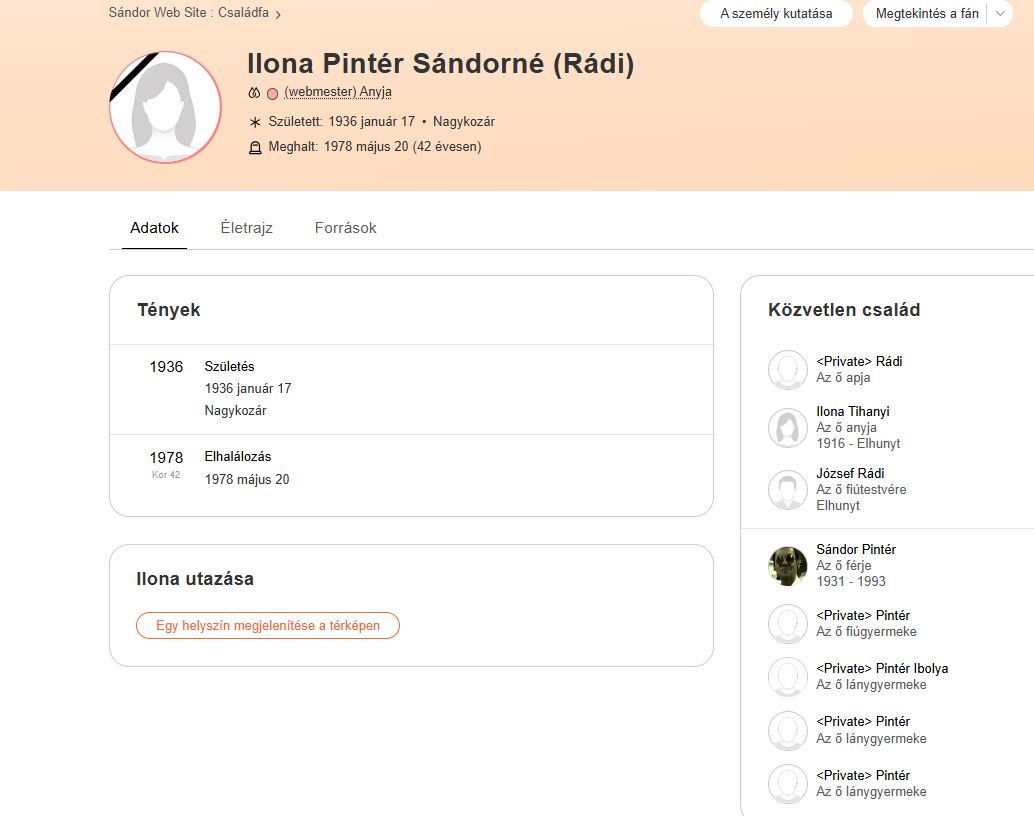The width and height of the screenshot is (1034, 816).
Task: Click the A személy kutatása button
Action: [x=776, y=14]
